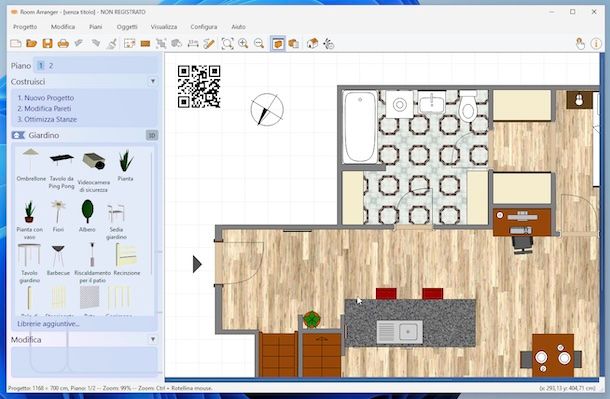Click the dimension measurement toolbar icon
Image resolution: width=610 pixels, height=399 pixels.
click(x=193, y=44)
